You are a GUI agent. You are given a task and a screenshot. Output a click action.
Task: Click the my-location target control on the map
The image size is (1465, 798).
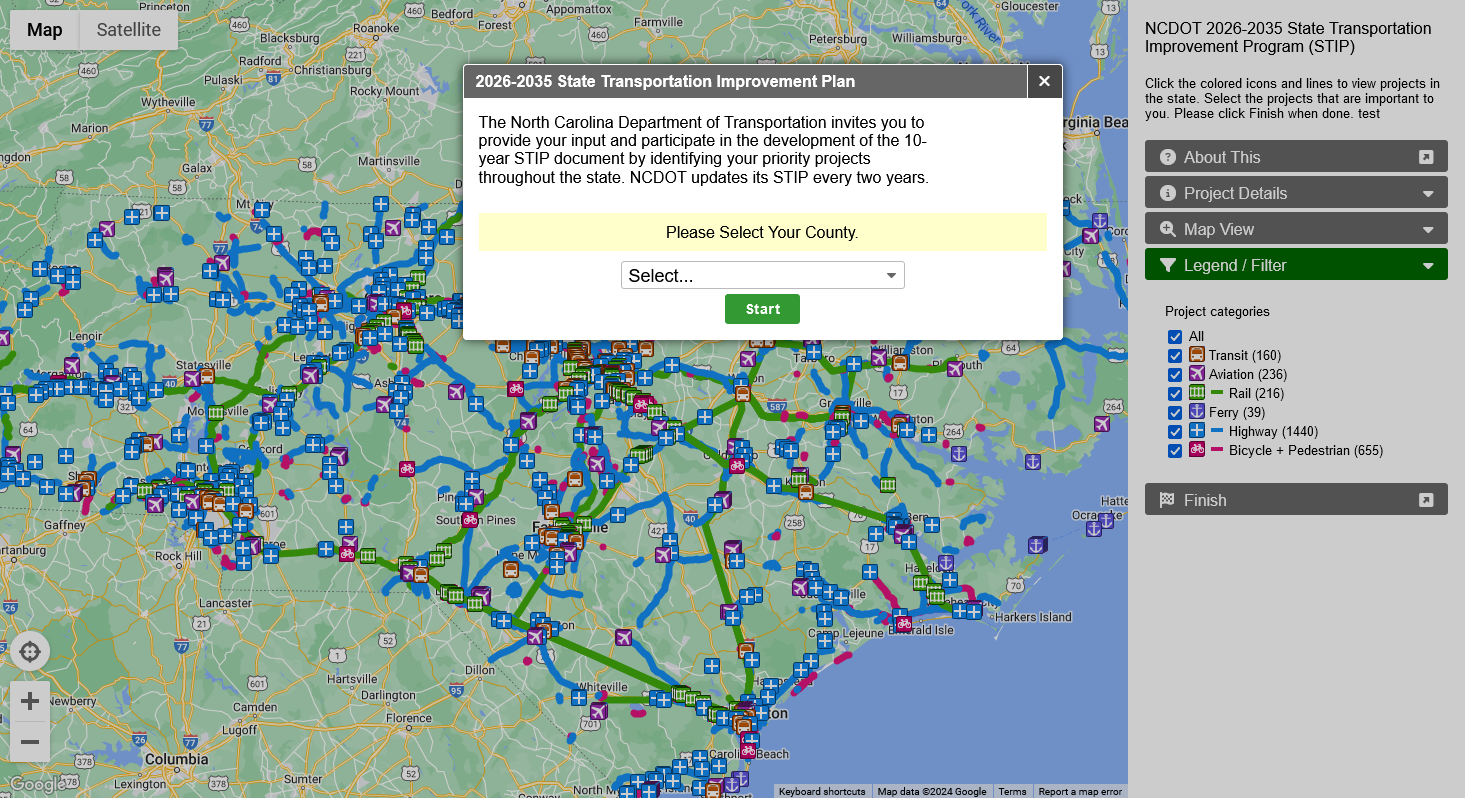(x=30, y=651)
